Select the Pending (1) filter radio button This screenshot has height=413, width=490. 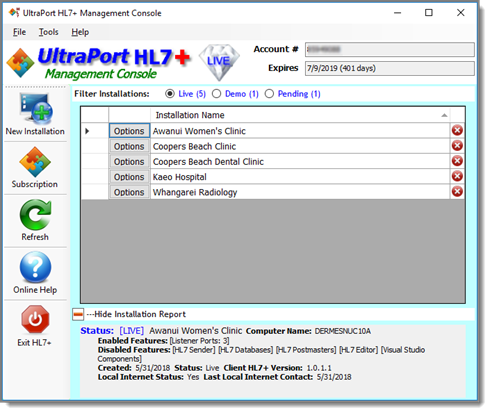pos(269,94)
